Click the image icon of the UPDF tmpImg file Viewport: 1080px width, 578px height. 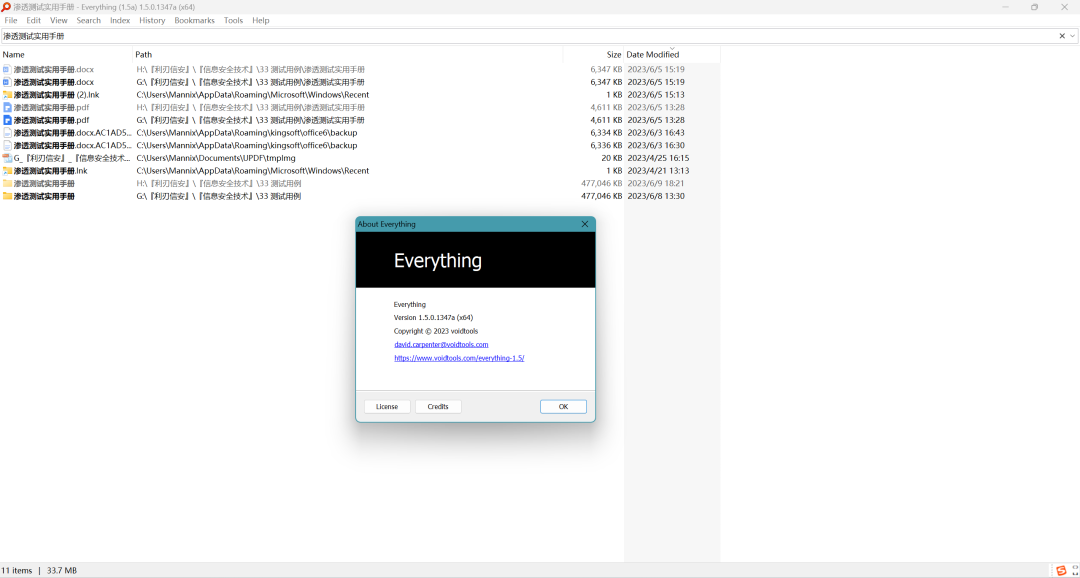pyautogui.click(x=7, y=158)
